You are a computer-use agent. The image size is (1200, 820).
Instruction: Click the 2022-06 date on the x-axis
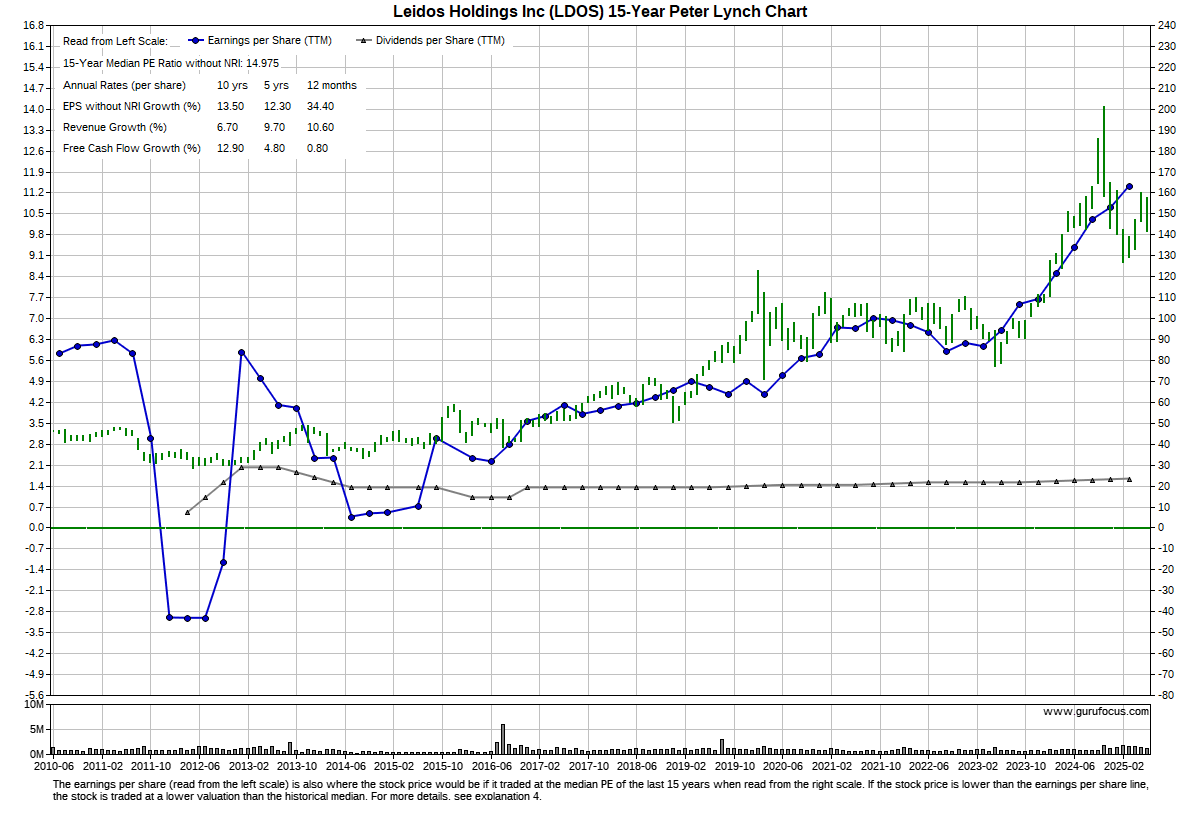point(931,765)
